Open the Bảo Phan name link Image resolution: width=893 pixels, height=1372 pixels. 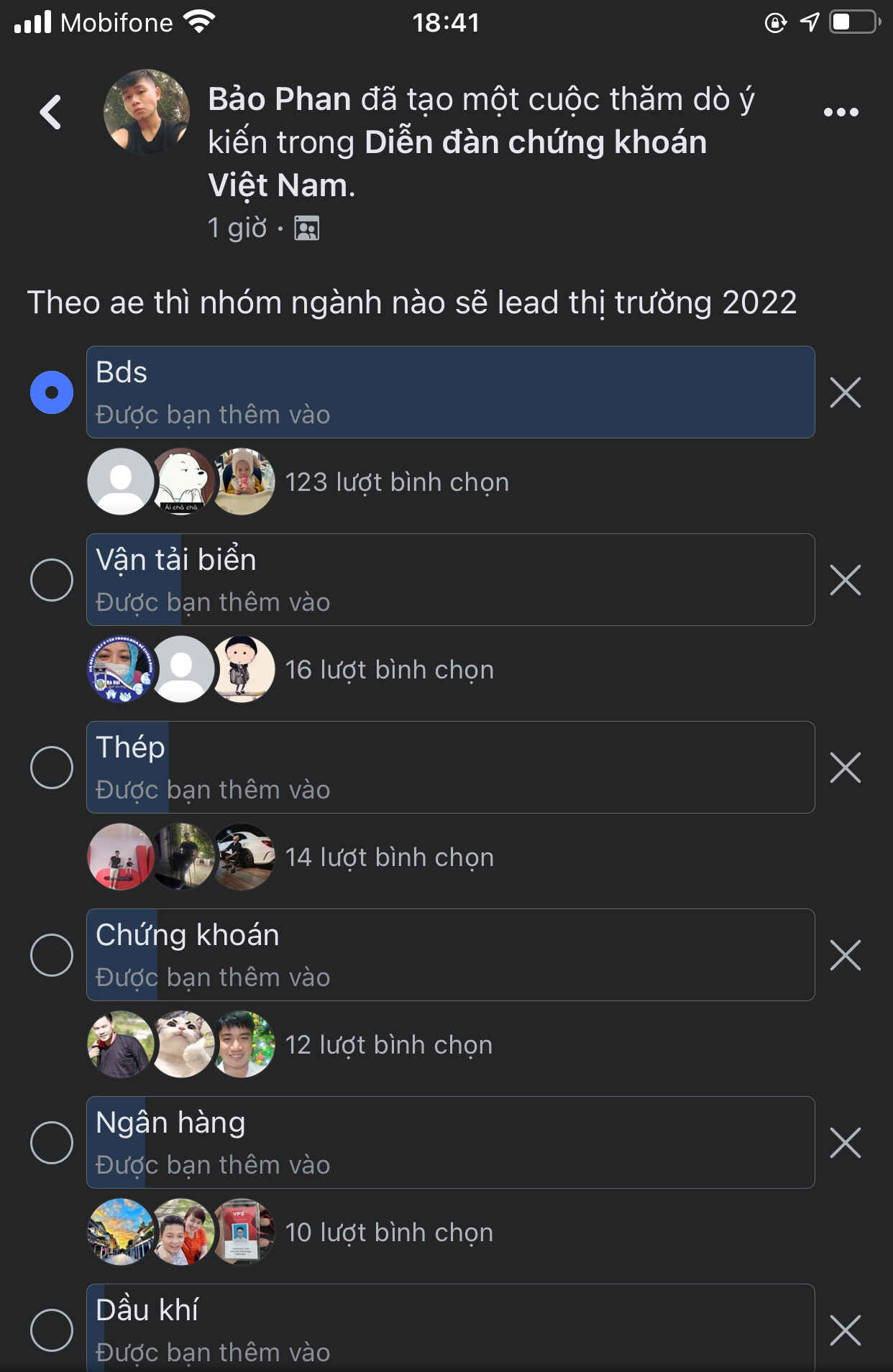point(279,99)
